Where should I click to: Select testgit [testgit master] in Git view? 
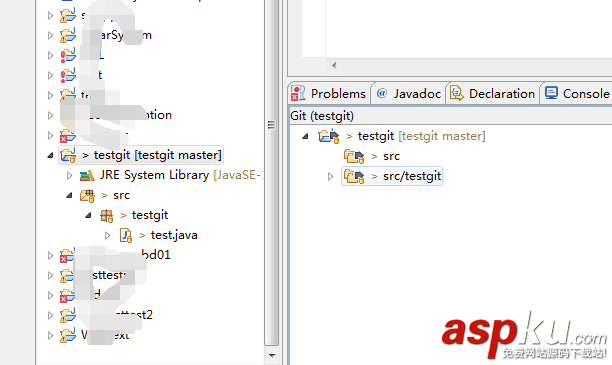pos(422,136)
